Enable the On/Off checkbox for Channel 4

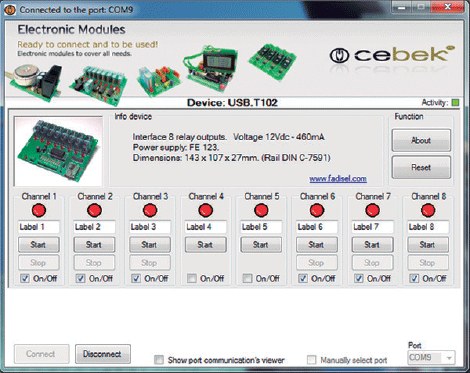192,278
